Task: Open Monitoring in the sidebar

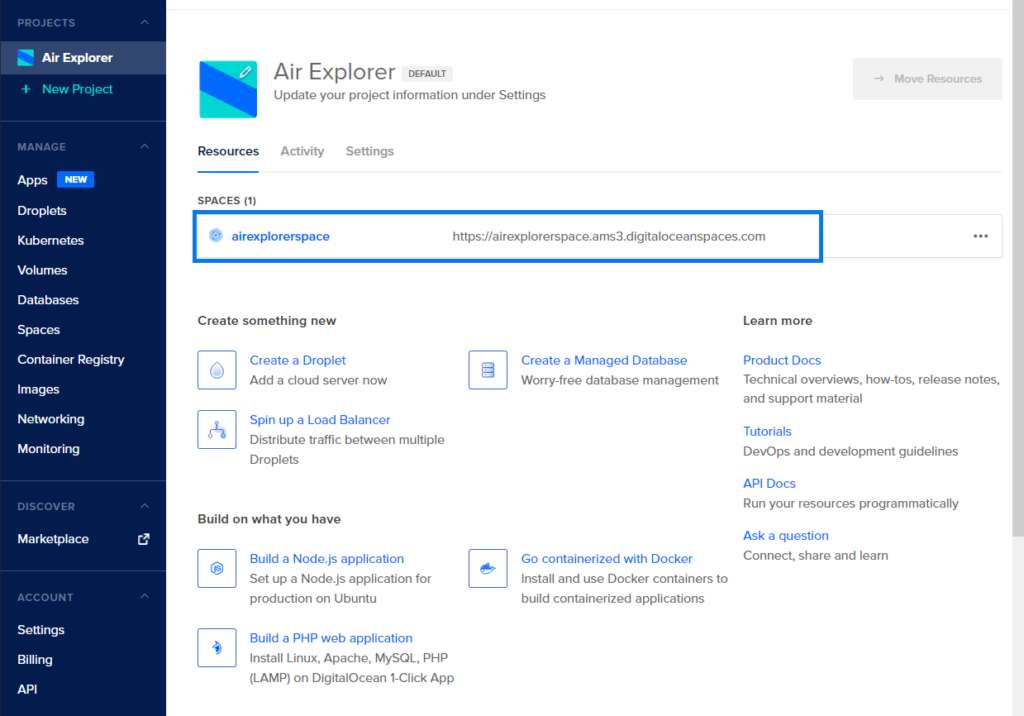Action: coord(48,449)
